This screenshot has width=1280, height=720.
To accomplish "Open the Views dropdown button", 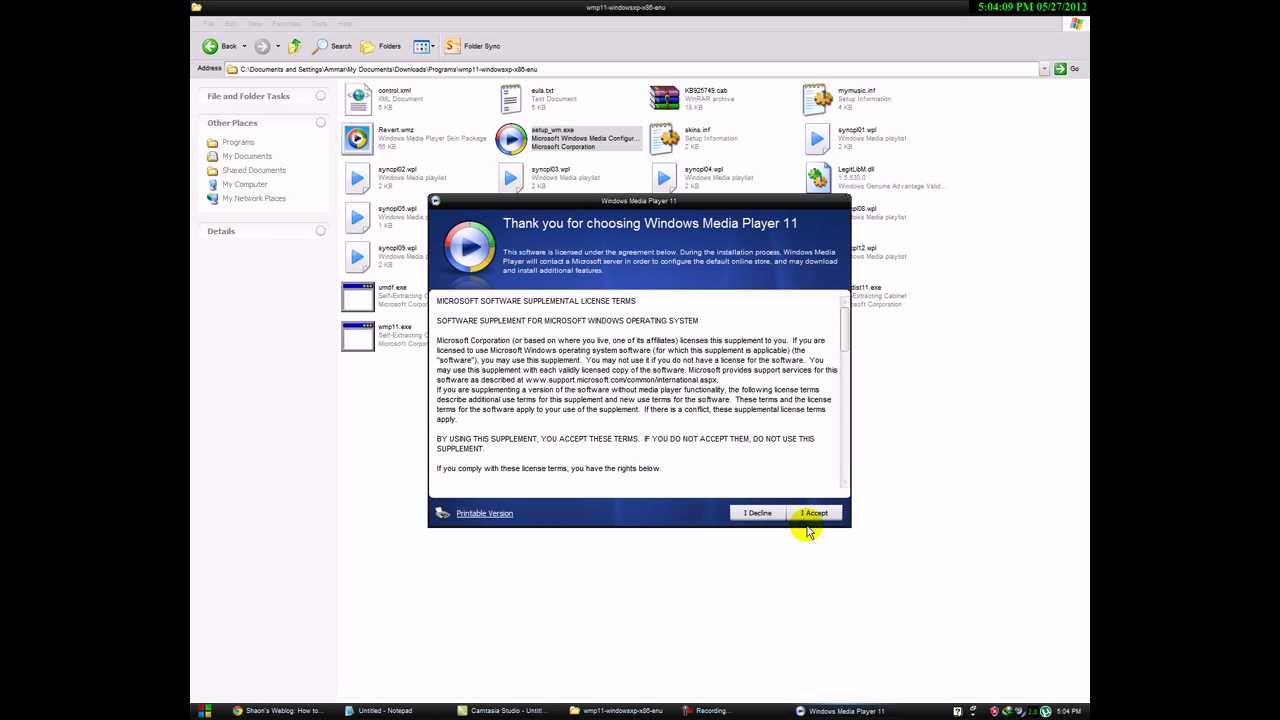I will coord(422,46).
